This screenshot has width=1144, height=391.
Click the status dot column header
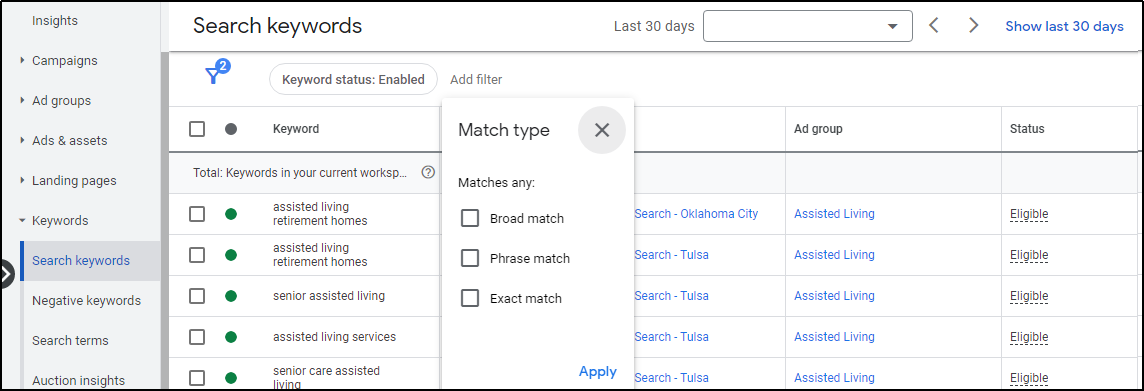pyautogui.click(x=231, y=129)
